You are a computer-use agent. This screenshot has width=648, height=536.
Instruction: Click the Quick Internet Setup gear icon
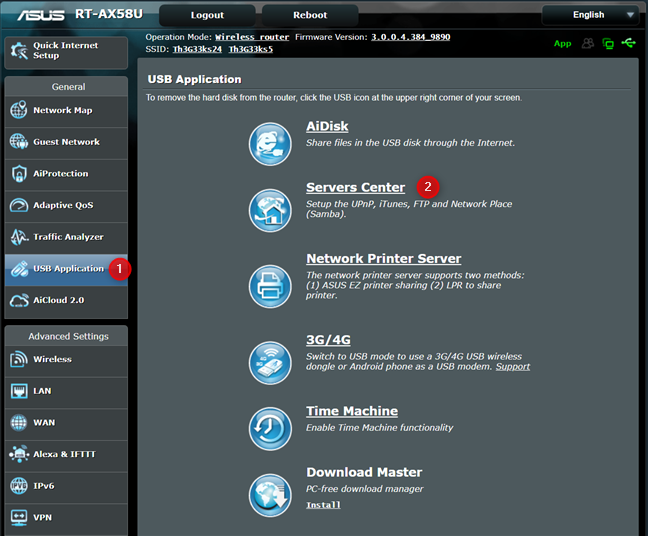(x=19, y=50)
